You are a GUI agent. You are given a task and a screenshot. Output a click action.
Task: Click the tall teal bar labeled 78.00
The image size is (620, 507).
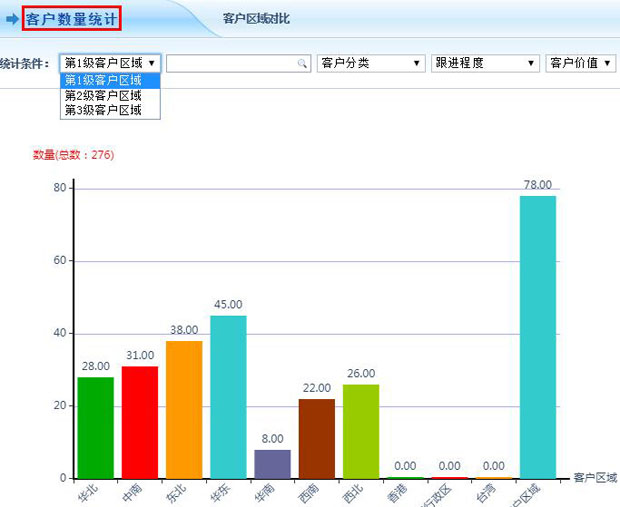[x=538, y=337]
